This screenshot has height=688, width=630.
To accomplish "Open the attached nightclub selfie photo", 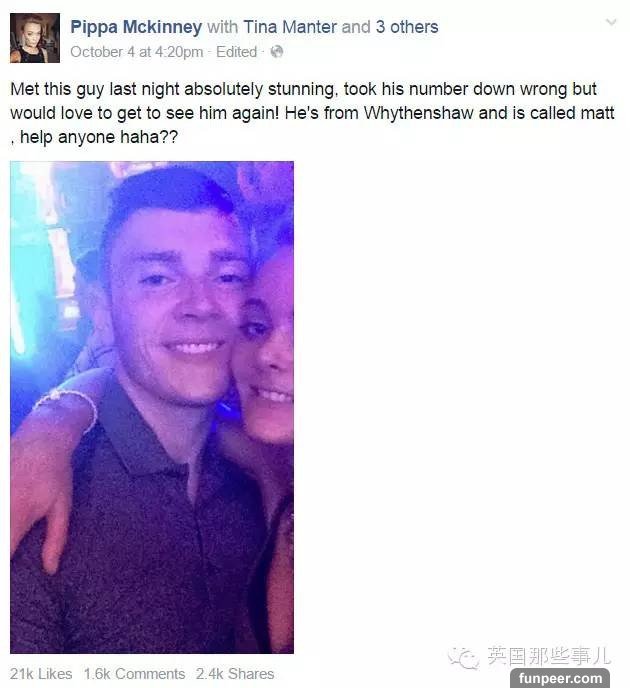I will [x=152, y=407].
